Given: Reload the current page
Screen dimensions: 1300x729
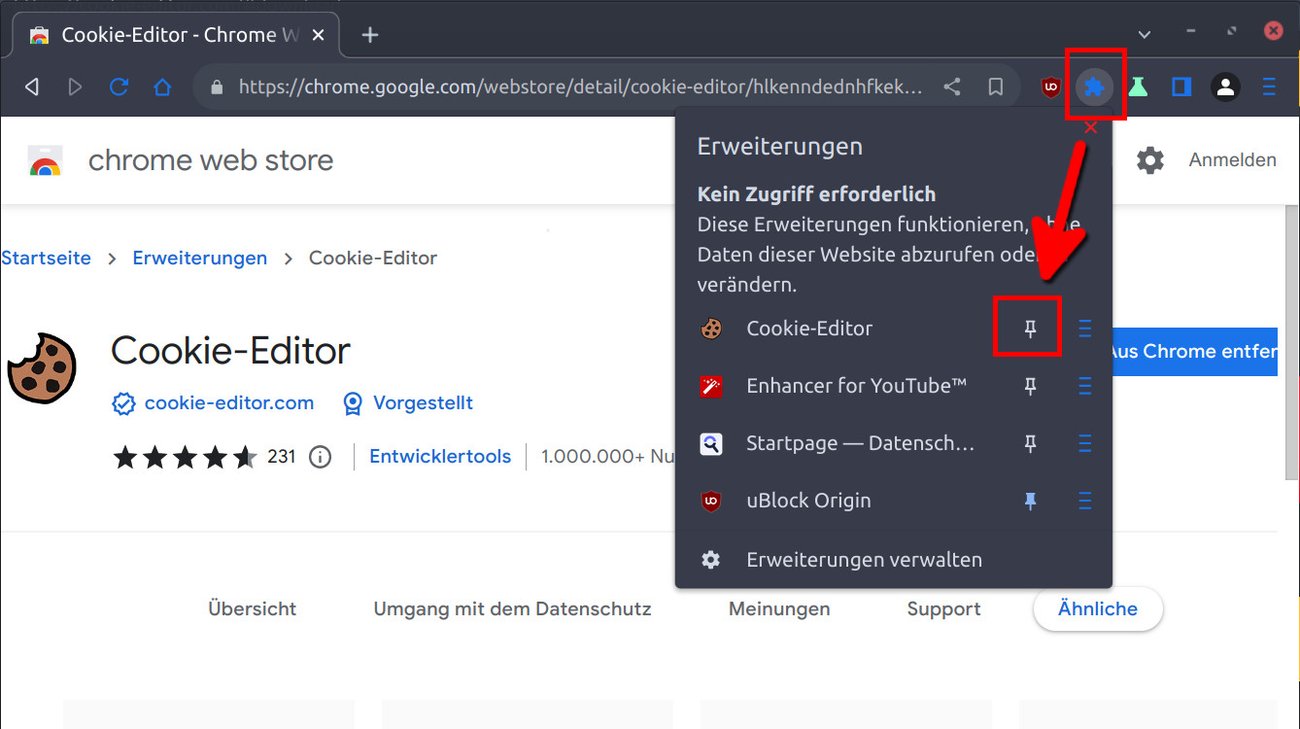Looking at the screenshot, I should pos(119,87).
